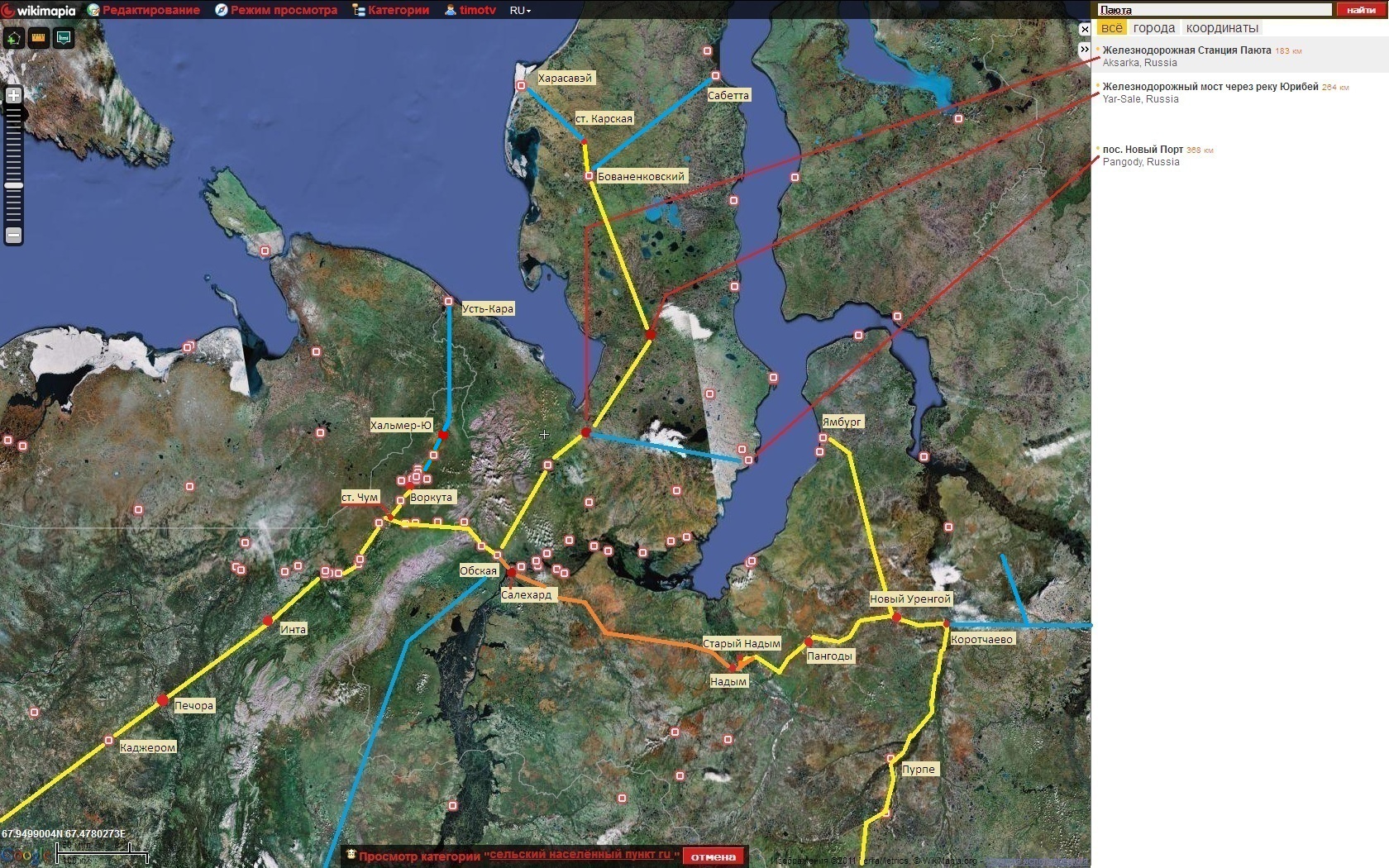This screenshot has height=868, width=1389.
Task: Click the Новый Уренгой red station dot
Action: pos(896,617)
